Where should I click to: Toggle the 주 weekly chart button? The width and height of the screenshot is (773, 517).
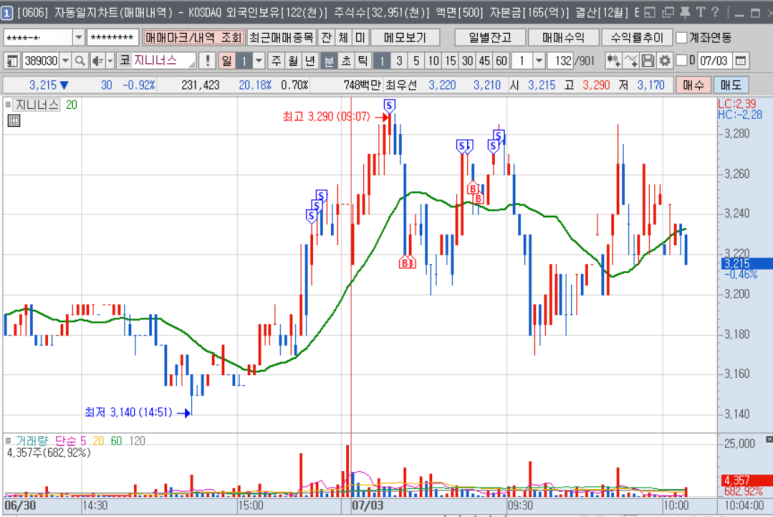point(276,61)
